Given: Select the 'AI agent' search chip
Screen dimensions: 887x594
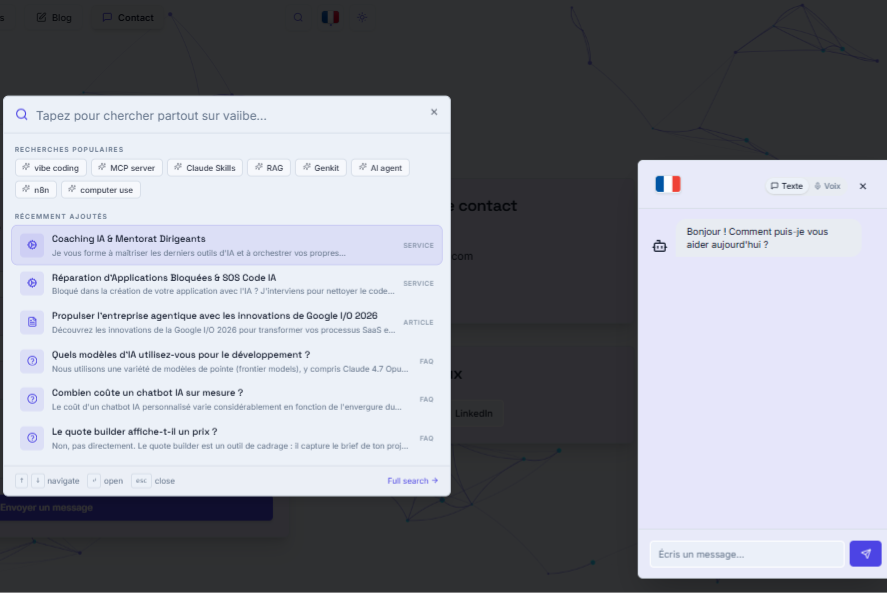Looking at the screenshot, I should coord(380,167).
